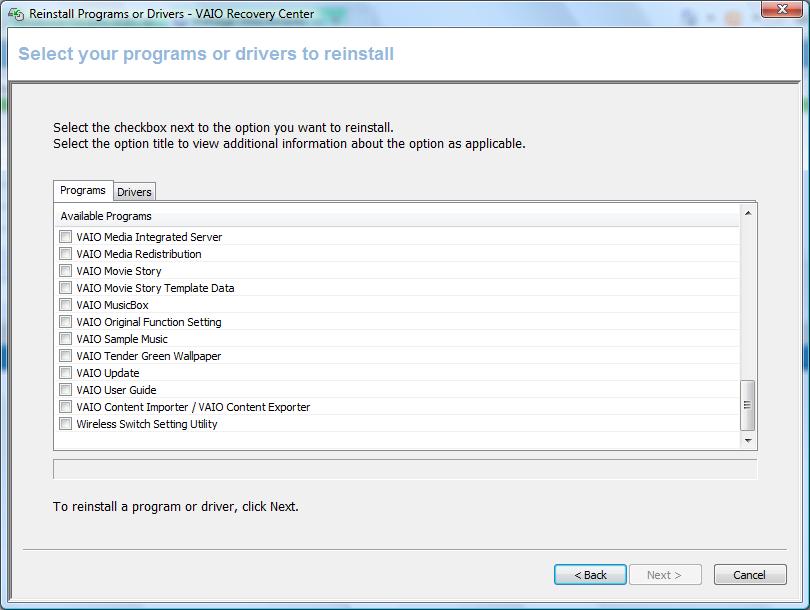Check VAIO Tender Green Wallpaper checkbox
Screen dimensions: 810x610
[66, 356]
